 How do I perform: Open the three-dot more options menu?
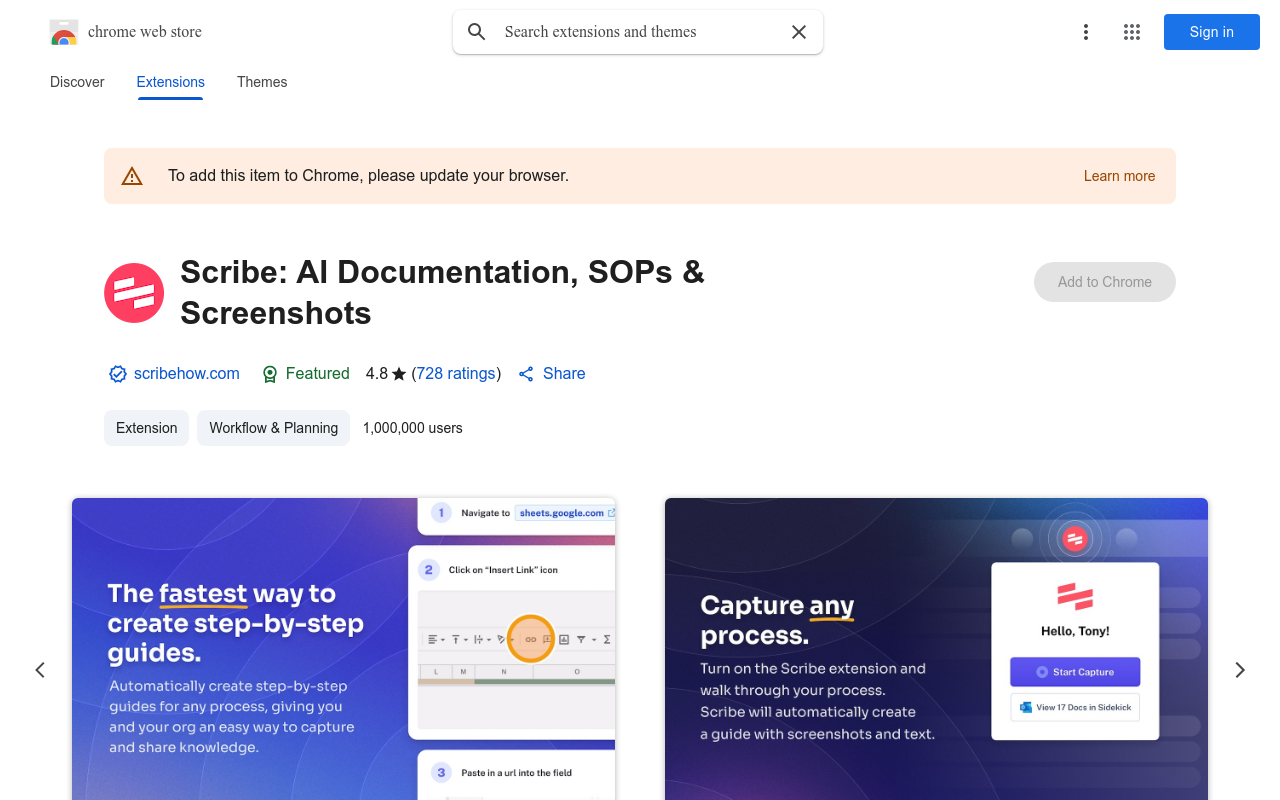pos(1086,32)
